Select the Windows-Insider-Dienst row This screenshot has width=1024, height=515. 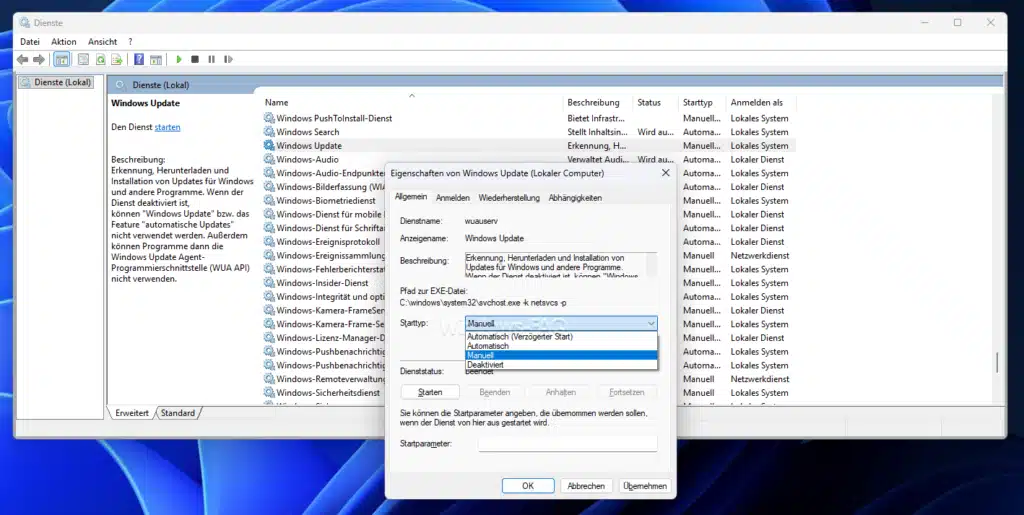[x=324, y=283]
